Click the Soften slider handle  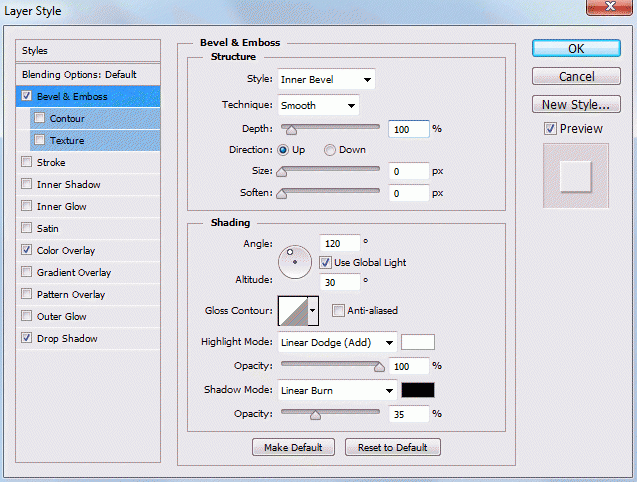click(282, 194)
